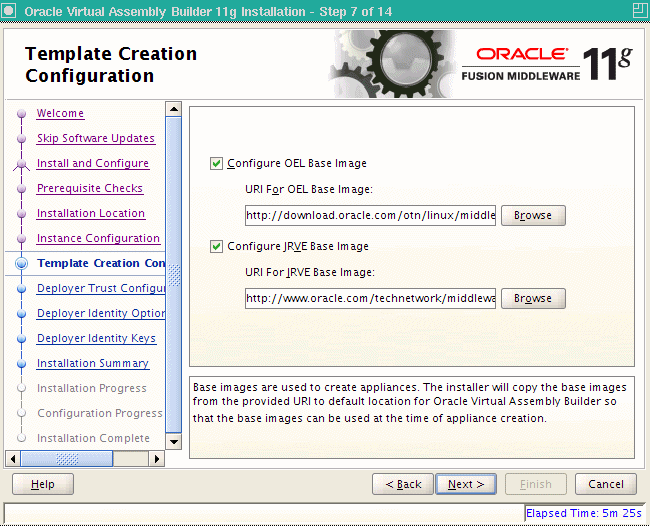Open Installation Location step
650x526 pixels.
click(91, 213)
